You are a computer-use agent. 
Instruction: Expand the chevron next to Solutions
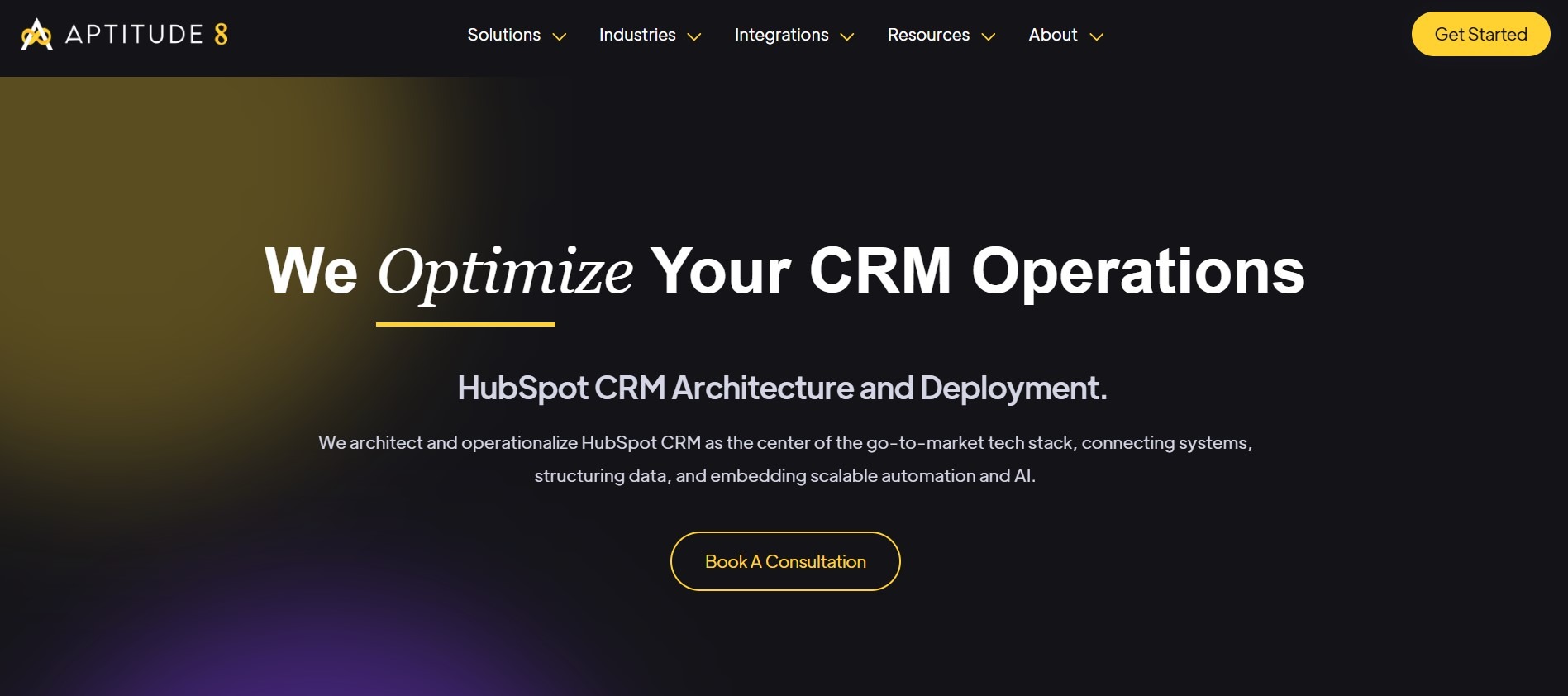click(x=560, y=36)
